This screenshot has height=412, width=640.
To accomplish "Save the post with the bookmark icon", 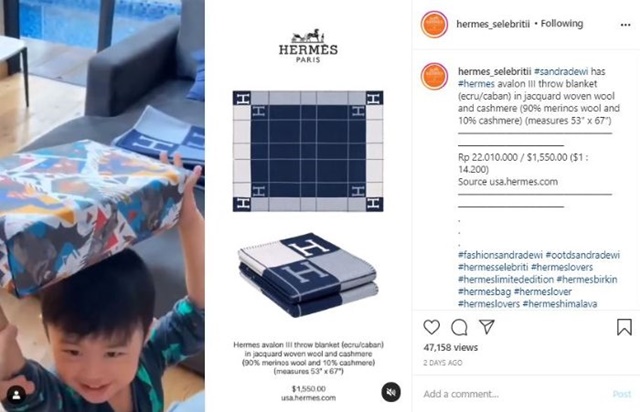I will [x=624, y=327].
